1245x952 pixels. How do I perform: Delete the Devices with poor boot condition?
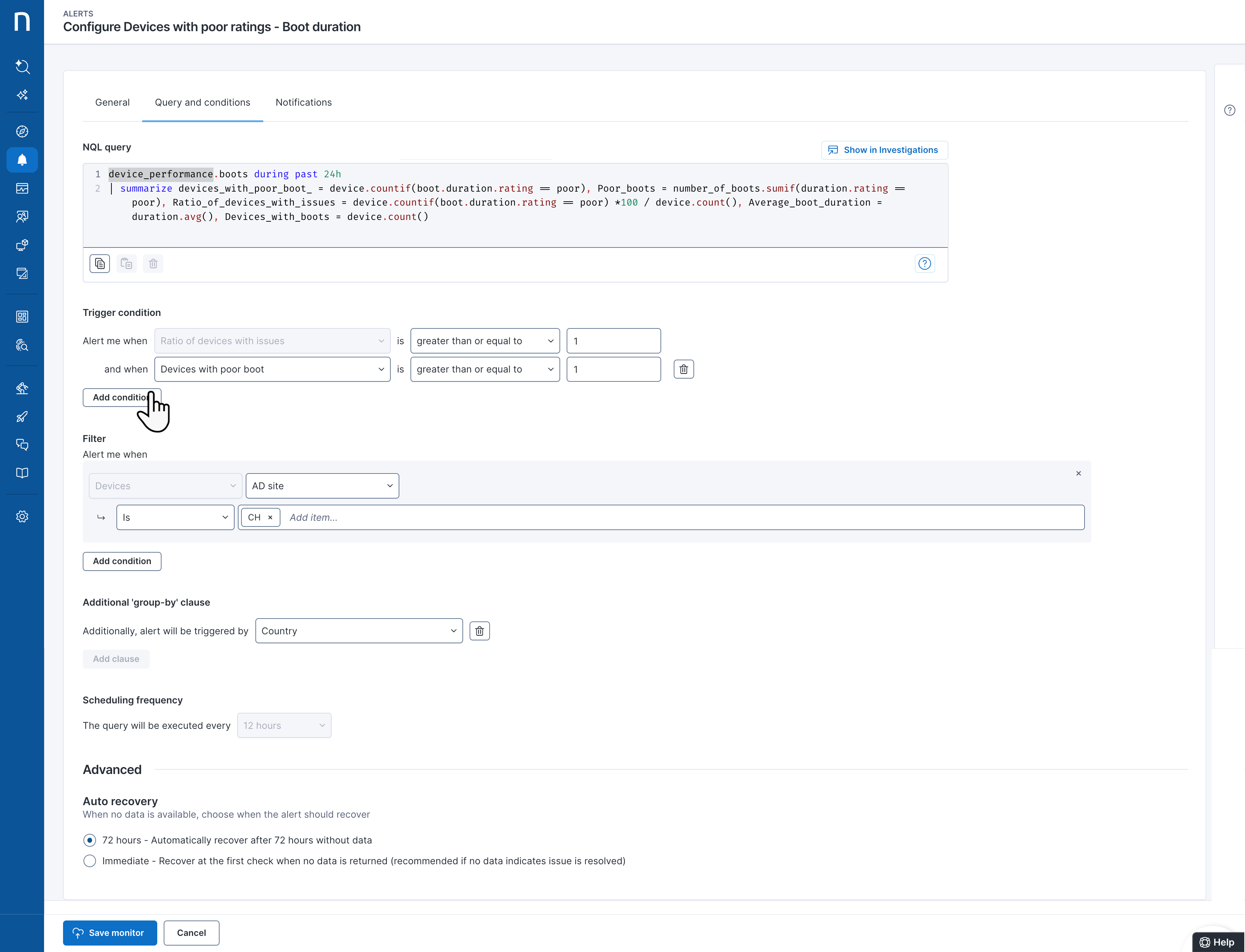click(683, 370)
